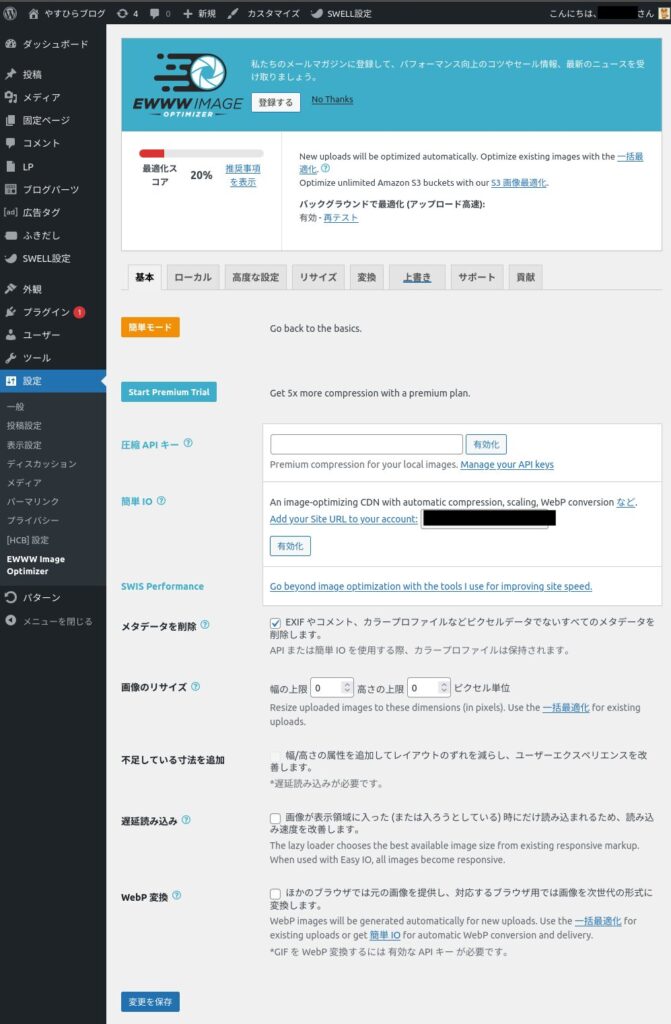Click the Start Premium Trial button
Screen dimensions: 671x1024
pos(168,392)
